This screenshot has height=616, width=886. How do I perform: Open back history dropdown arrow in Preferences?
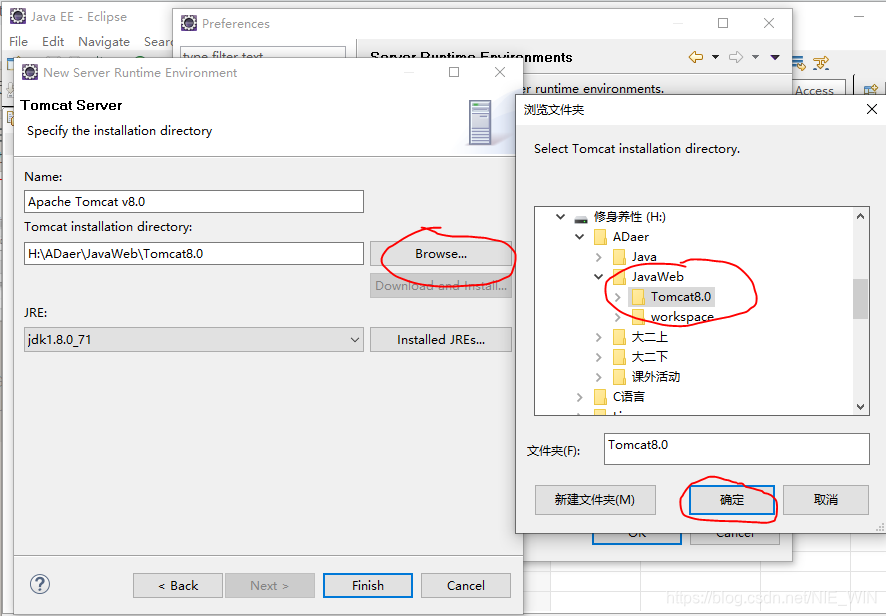pyautogui.click(x=715, y=57)
